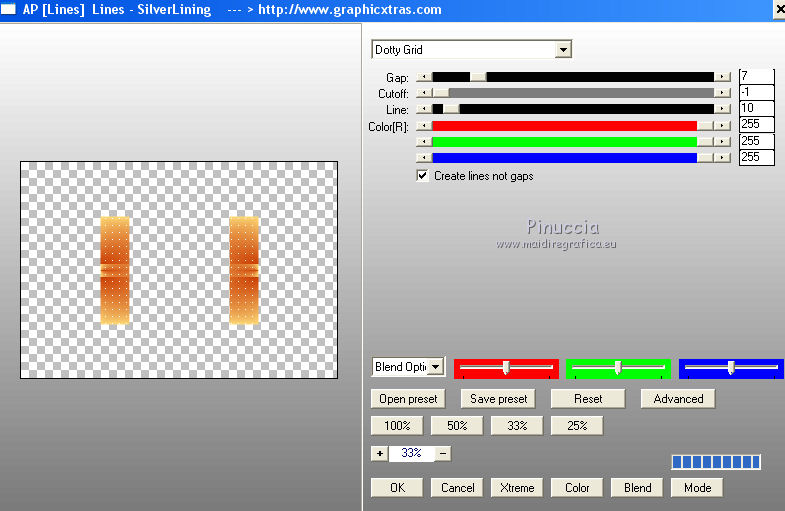Click the right arrow of the Cutoff slider
The height and width of the screenshot is (511, 785).
722,93
